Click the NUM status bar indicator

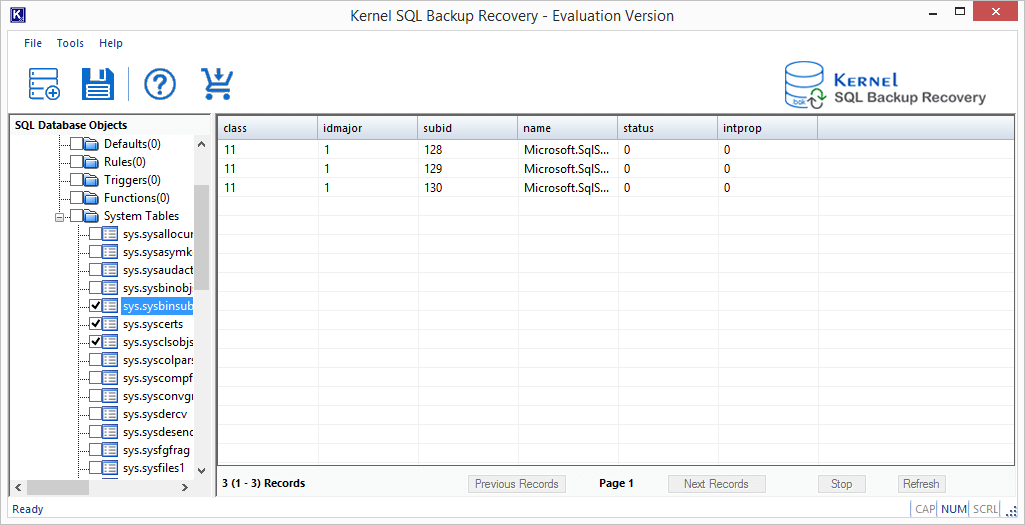click(953, 509)
